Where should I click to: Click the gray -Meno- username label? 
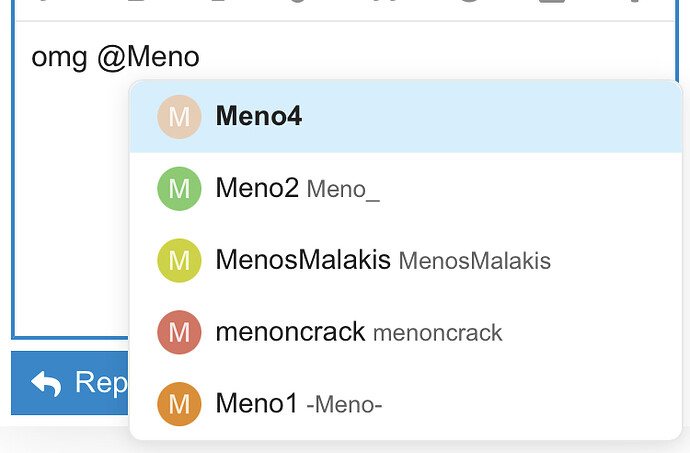(344, 405)
